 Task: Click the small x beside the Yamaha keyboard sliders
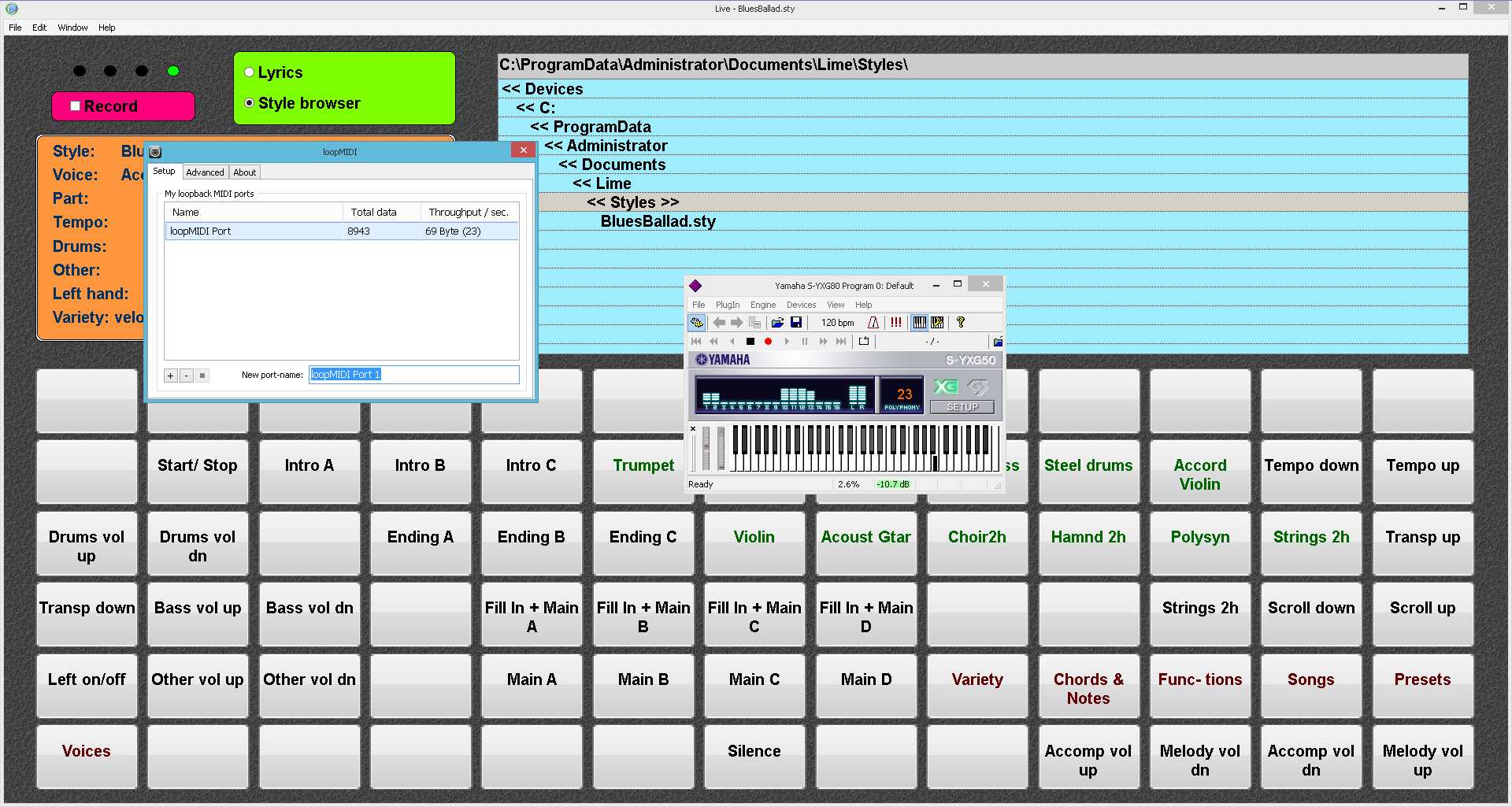(x=693, y=429)
